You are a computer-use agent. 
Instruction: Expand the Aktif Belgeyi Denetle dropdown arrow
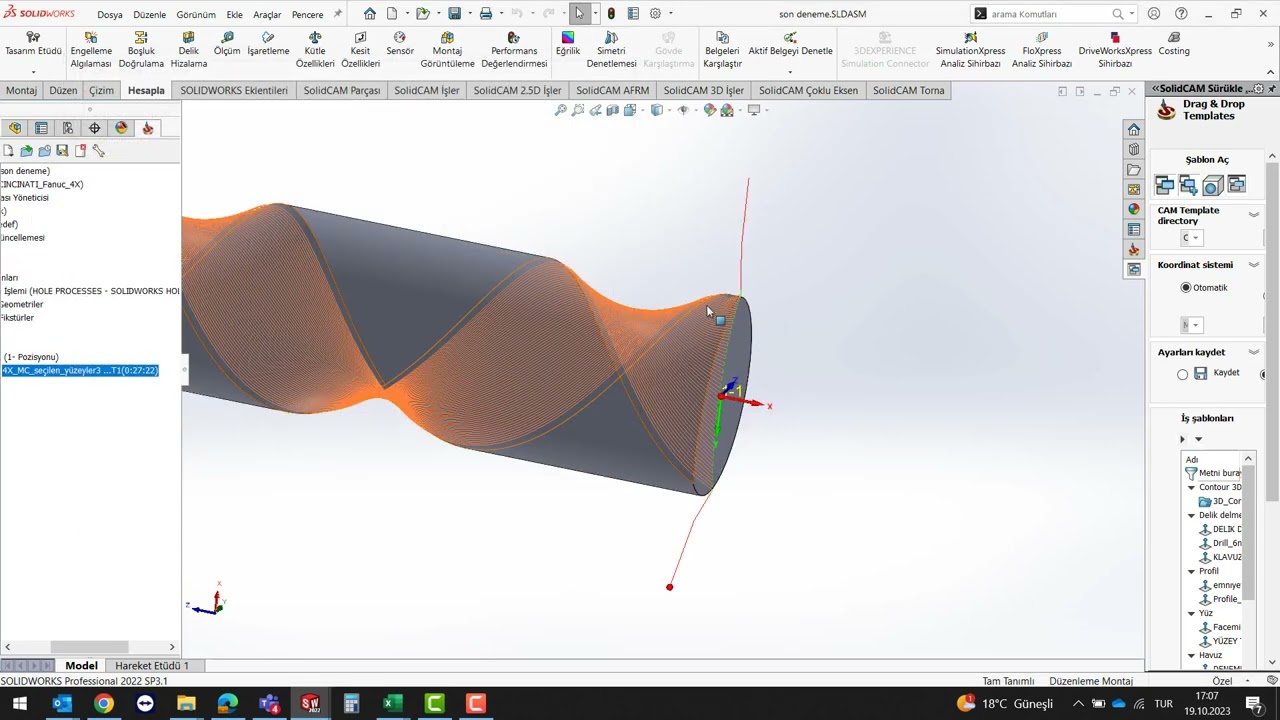pyautogui.click(x=790, y=71)
